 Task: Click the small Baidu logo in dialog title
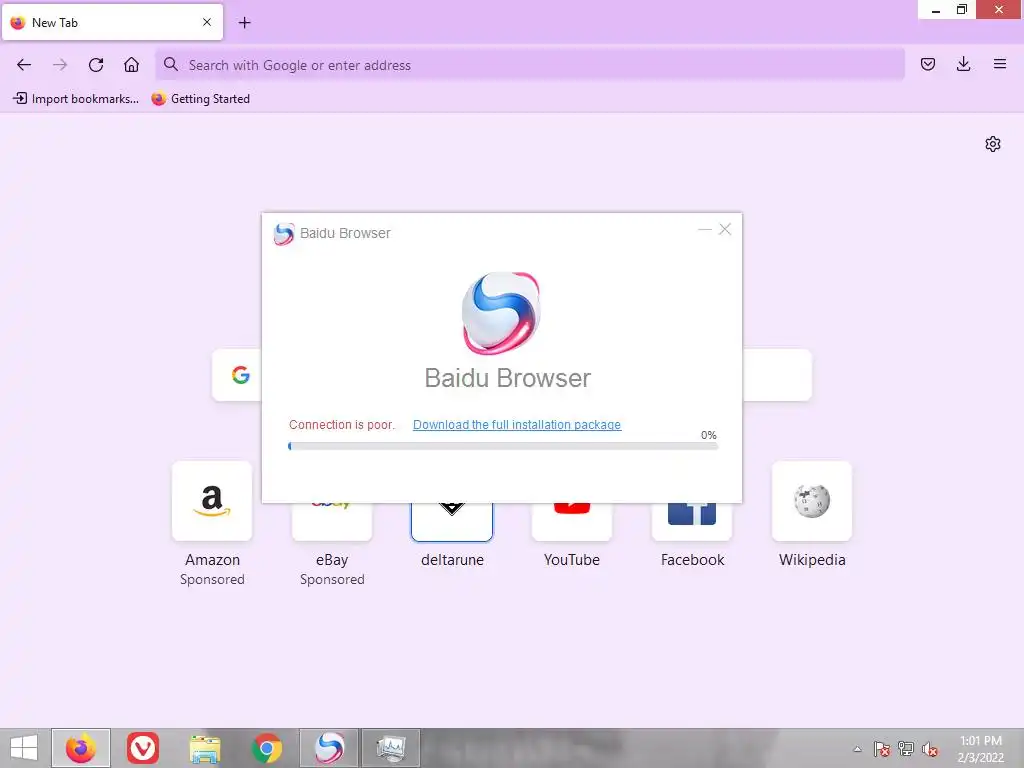tap(283, 234)
